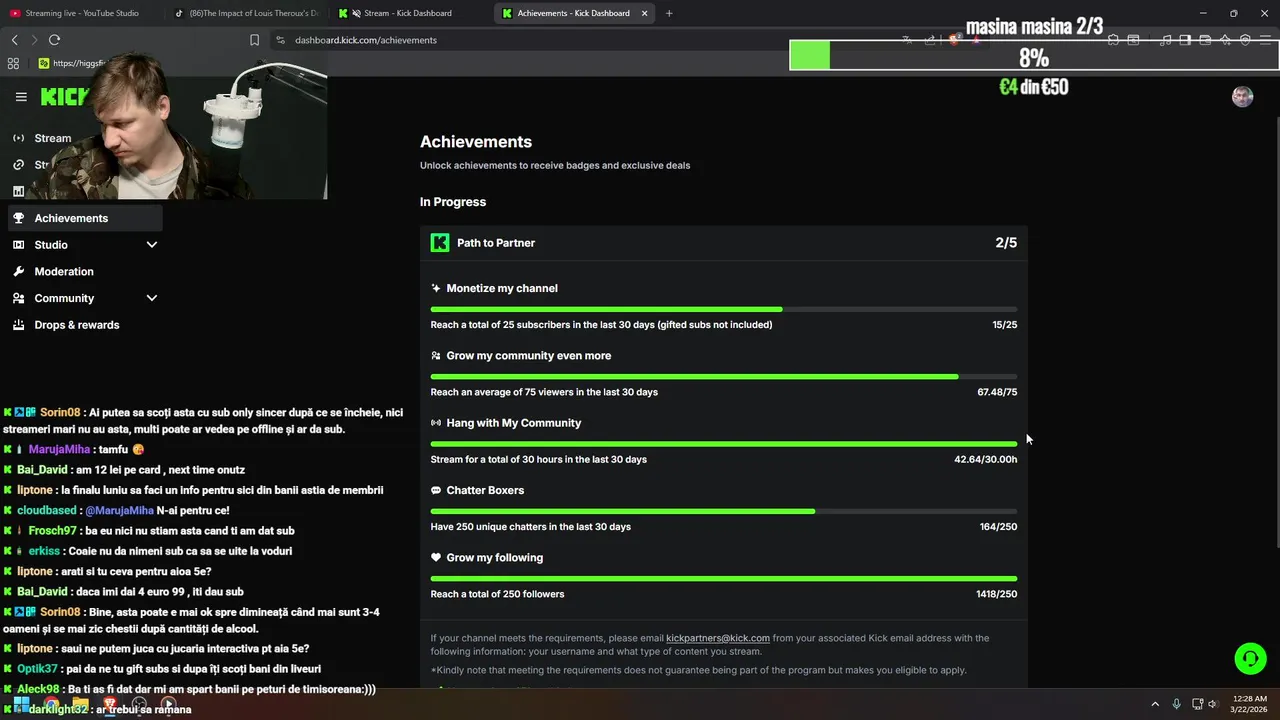Open the new tab plus button
Viewport: 1280px width, 720px height.
pyautogui.click(x=669, y=13)
